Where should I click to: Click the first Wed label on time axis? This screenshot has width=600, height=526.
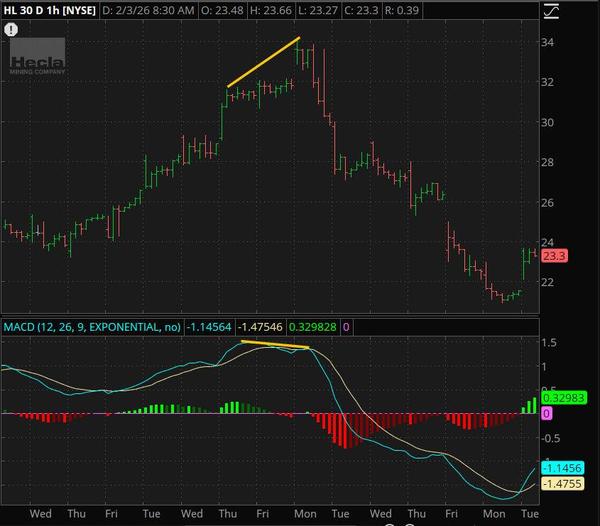[41, 515]
